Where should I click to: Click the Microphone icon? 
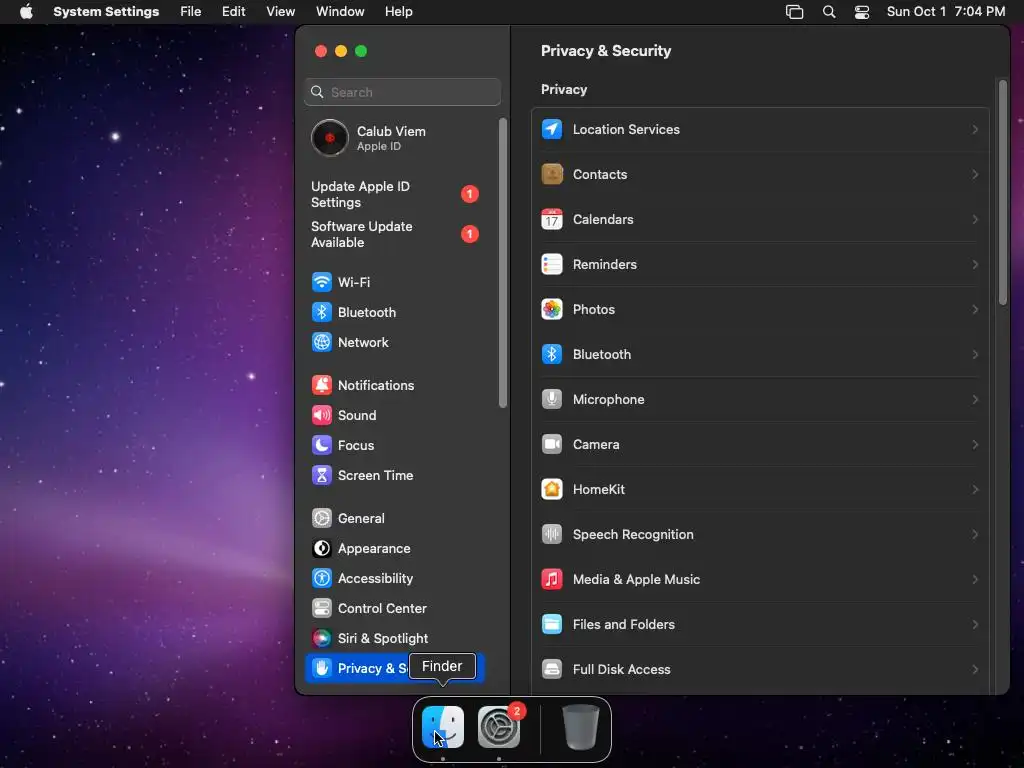tap(552, 399)
